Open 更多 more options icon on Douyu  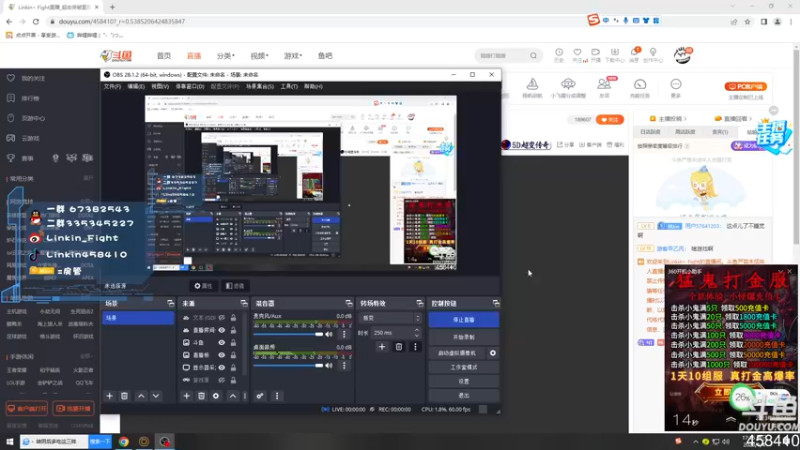click(676, 87)
